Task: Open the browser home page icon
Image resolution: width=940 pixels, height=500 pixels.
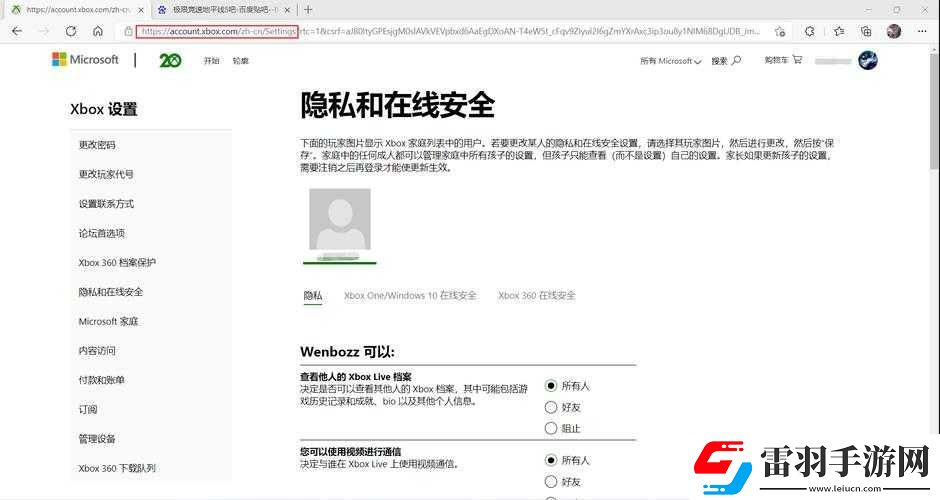Action: 98,31
